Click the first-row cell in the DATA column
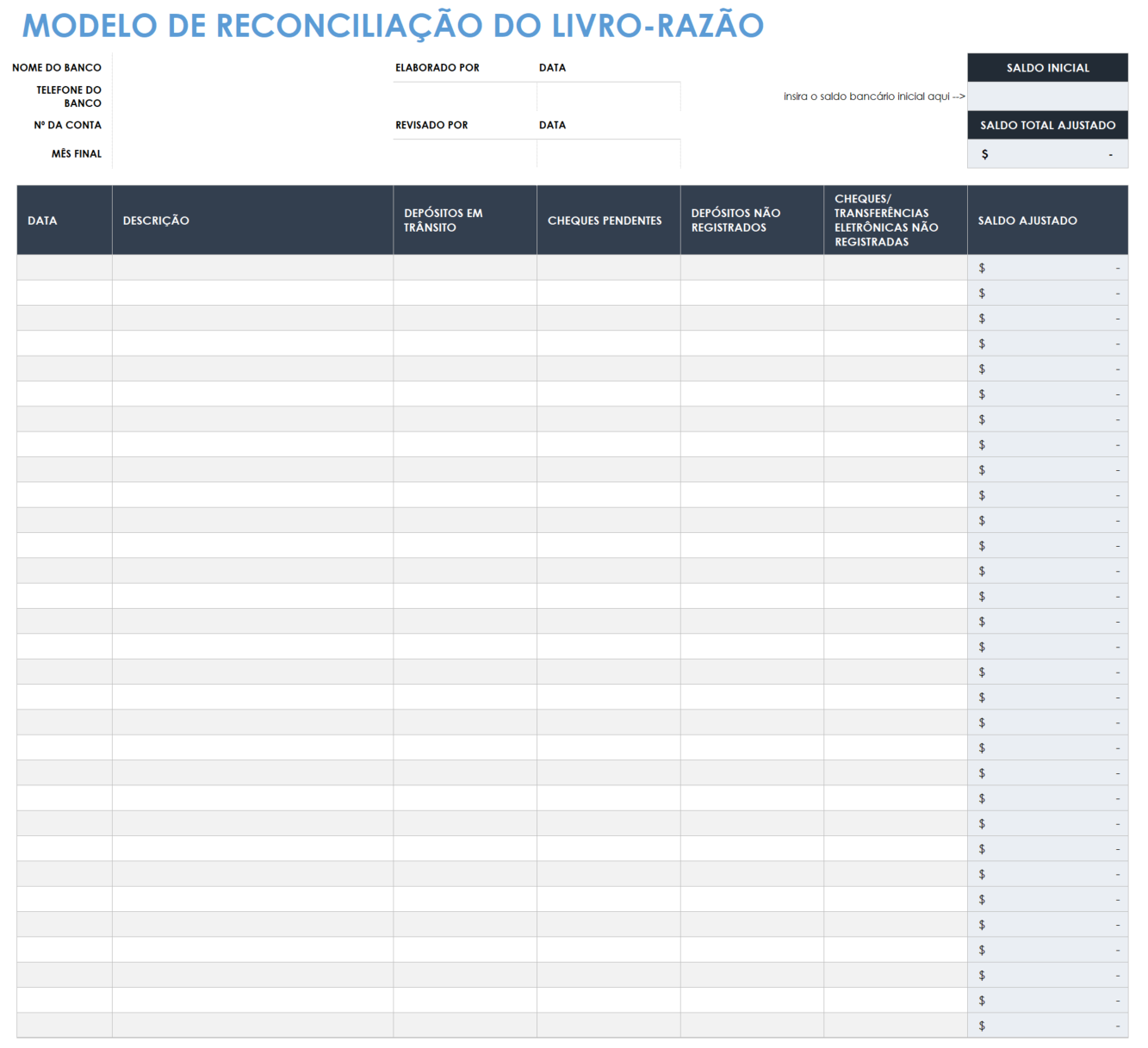This screenshot has height=1048, width=1148. (x=65, y=268)
